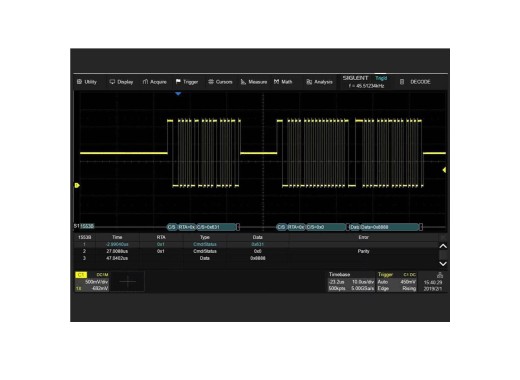This screenshot has height=380, width=520.
Task: Click the -23.2us delay value
Action: [x=337, y=282]
